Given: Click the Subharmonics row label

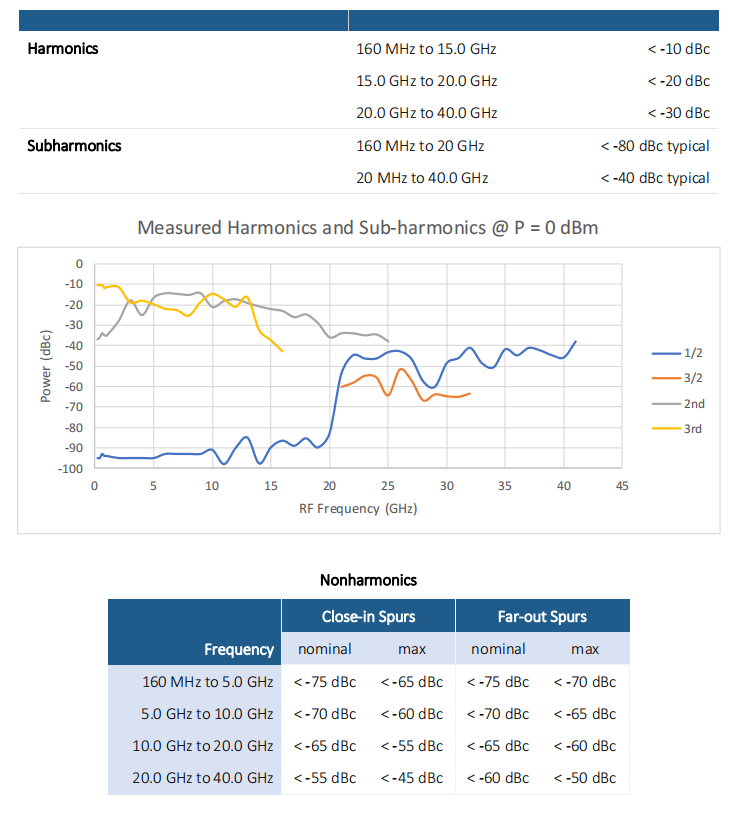Looking at the screenshot, I should click(x=74, y=146).
